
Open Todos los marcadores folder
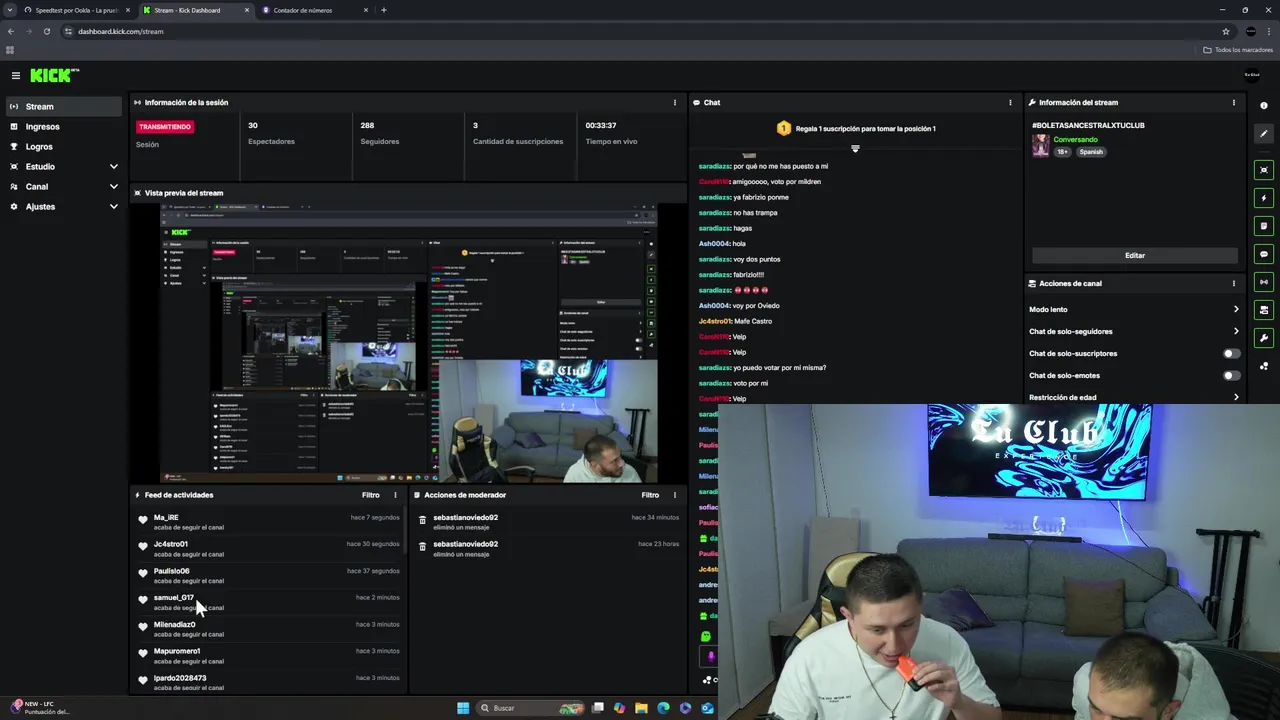point(1238,50)
